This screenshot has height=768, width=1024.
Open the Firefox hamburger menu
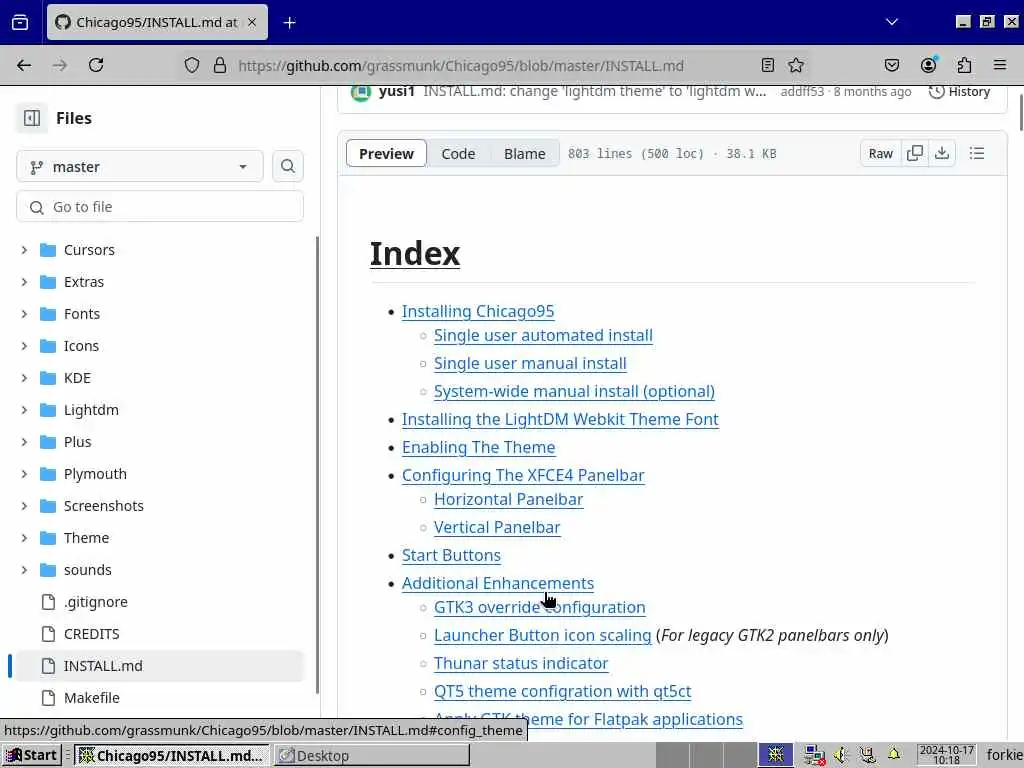[x=1000, y=65]
